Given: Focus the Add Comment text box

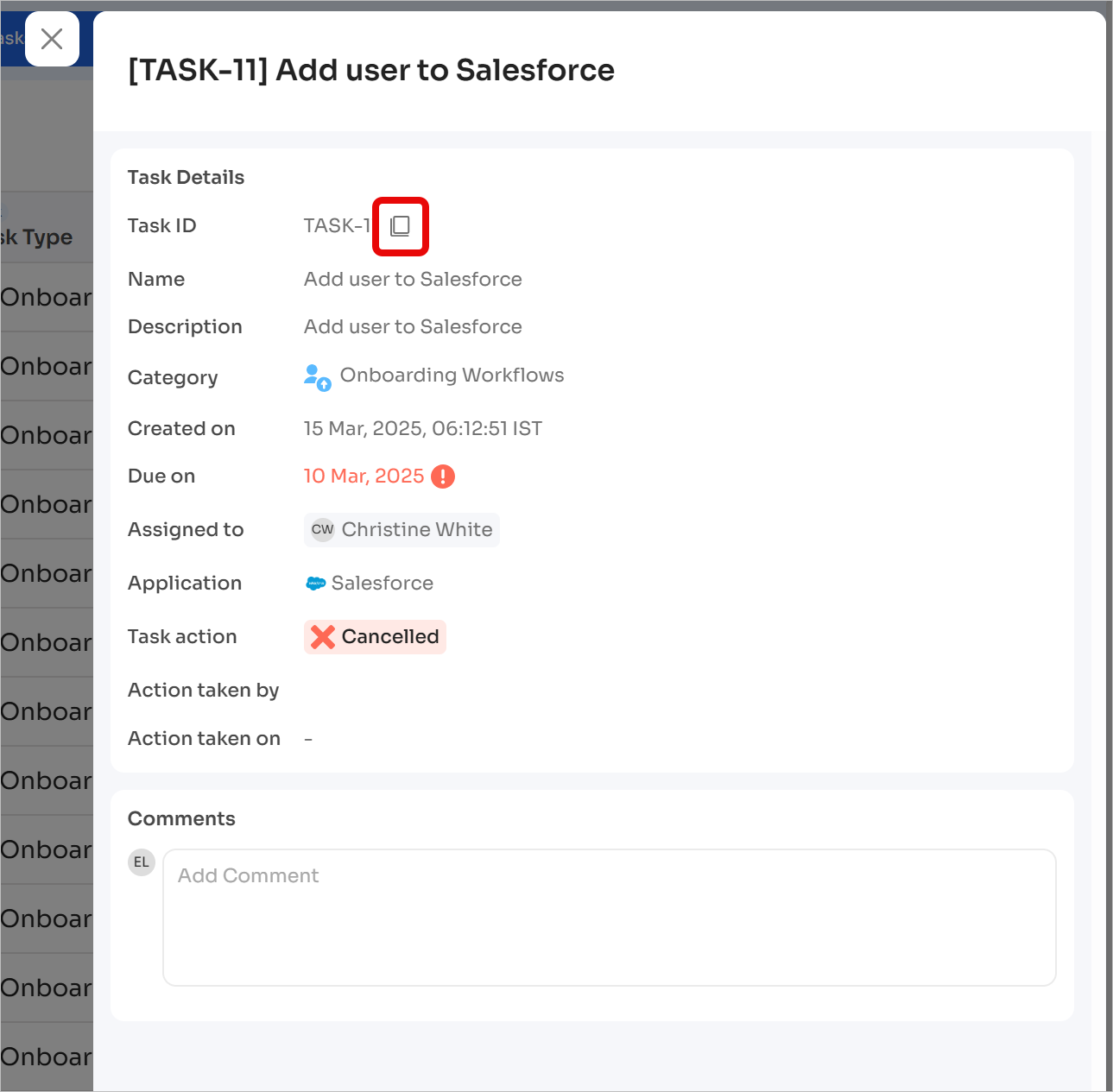Looking at the screenshot, I should 610,918.
